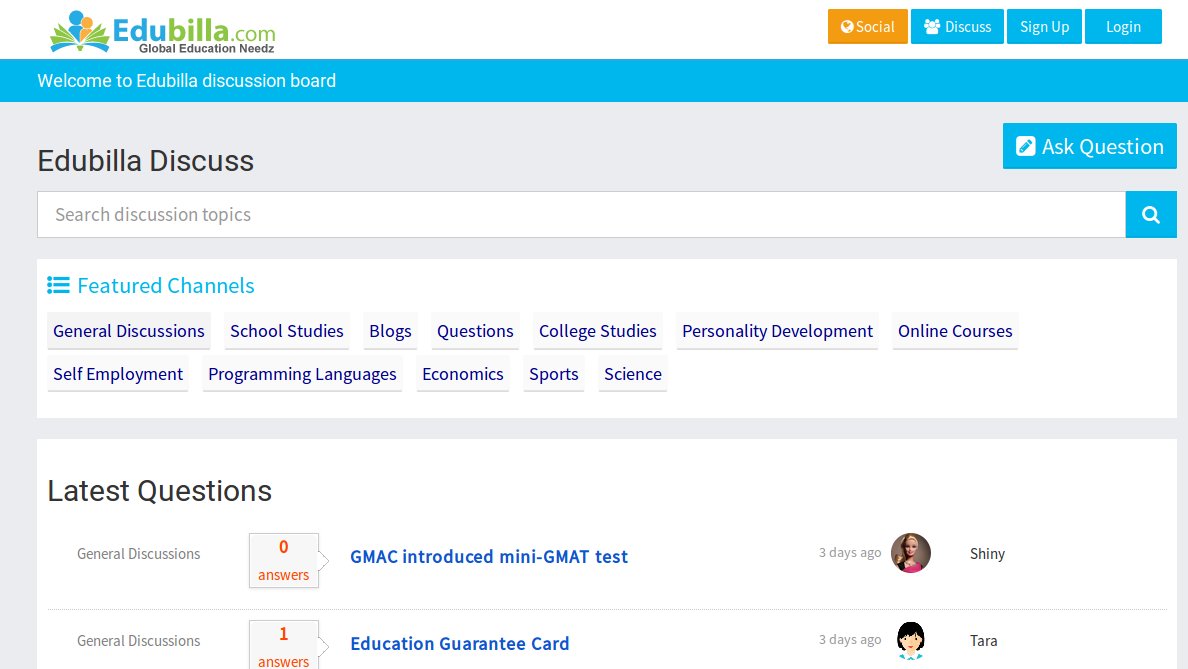Open Shiny's avatar picture
This screenshot has height=669, width=1188.
[x=910, y=553]
